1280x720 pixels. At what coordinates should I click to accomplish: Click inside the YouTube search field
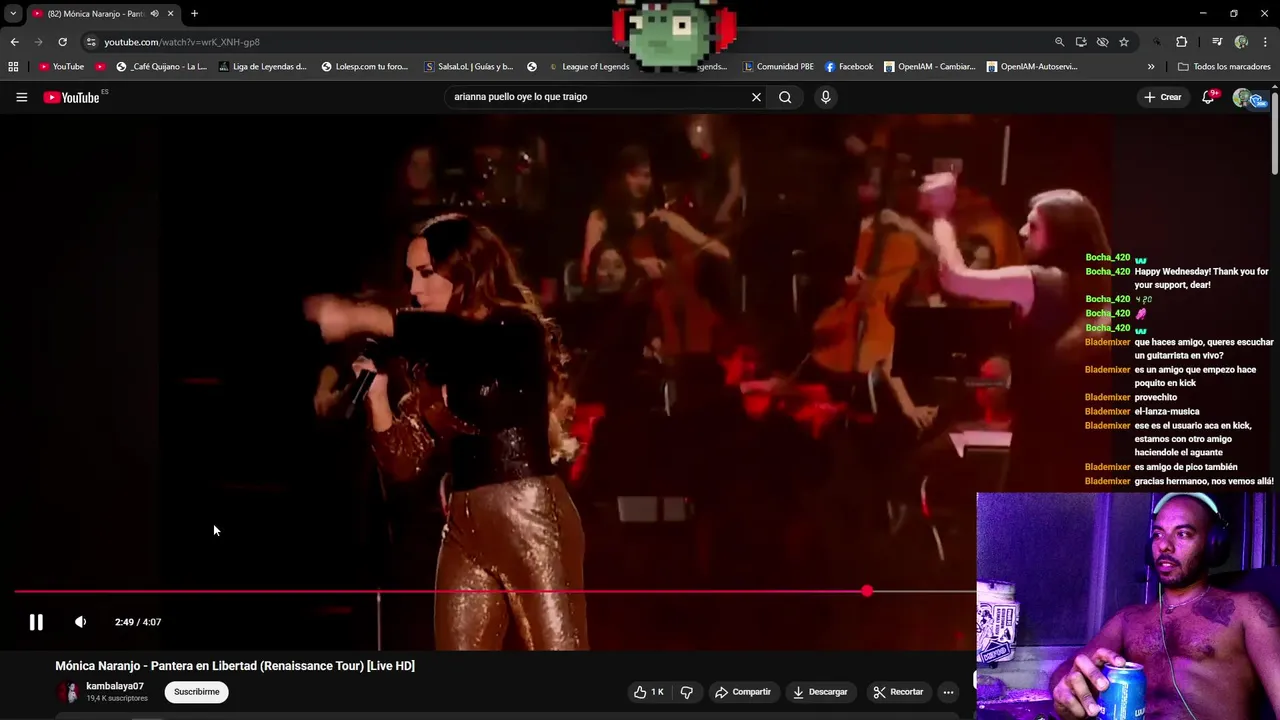tap(598, 97)
